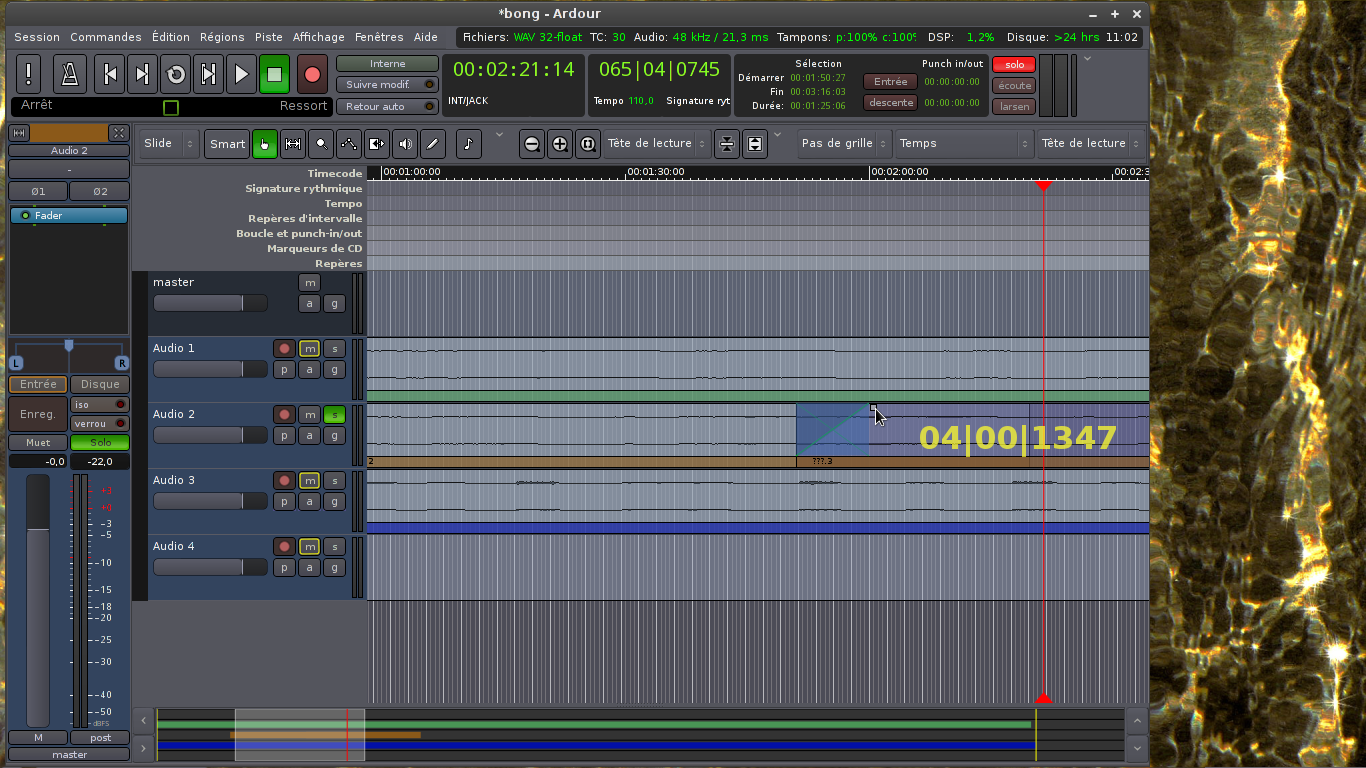Open the Régions menu

click(222, 37)
